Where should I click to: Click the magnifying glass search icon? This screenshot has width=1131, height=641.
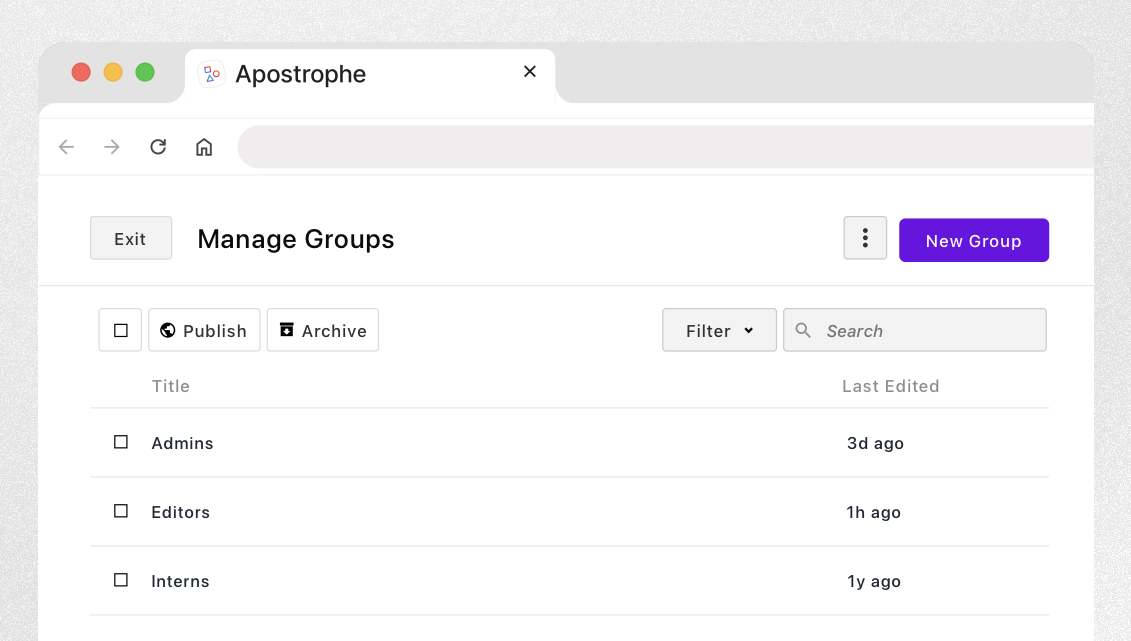(803, 330)
